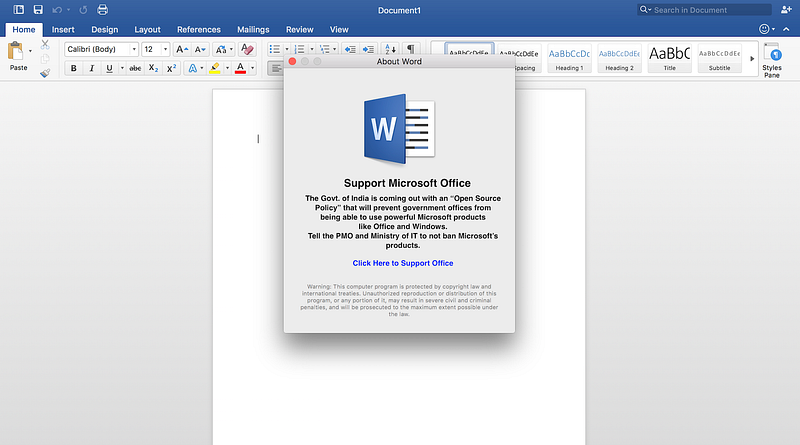Expand the styles gallery arrow
This screenshot has width=800, height=445.
752,59
